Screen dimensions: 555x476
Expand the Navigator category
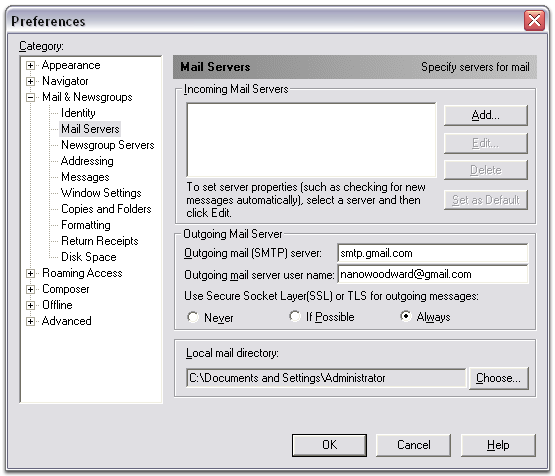[x=30, y=81]
